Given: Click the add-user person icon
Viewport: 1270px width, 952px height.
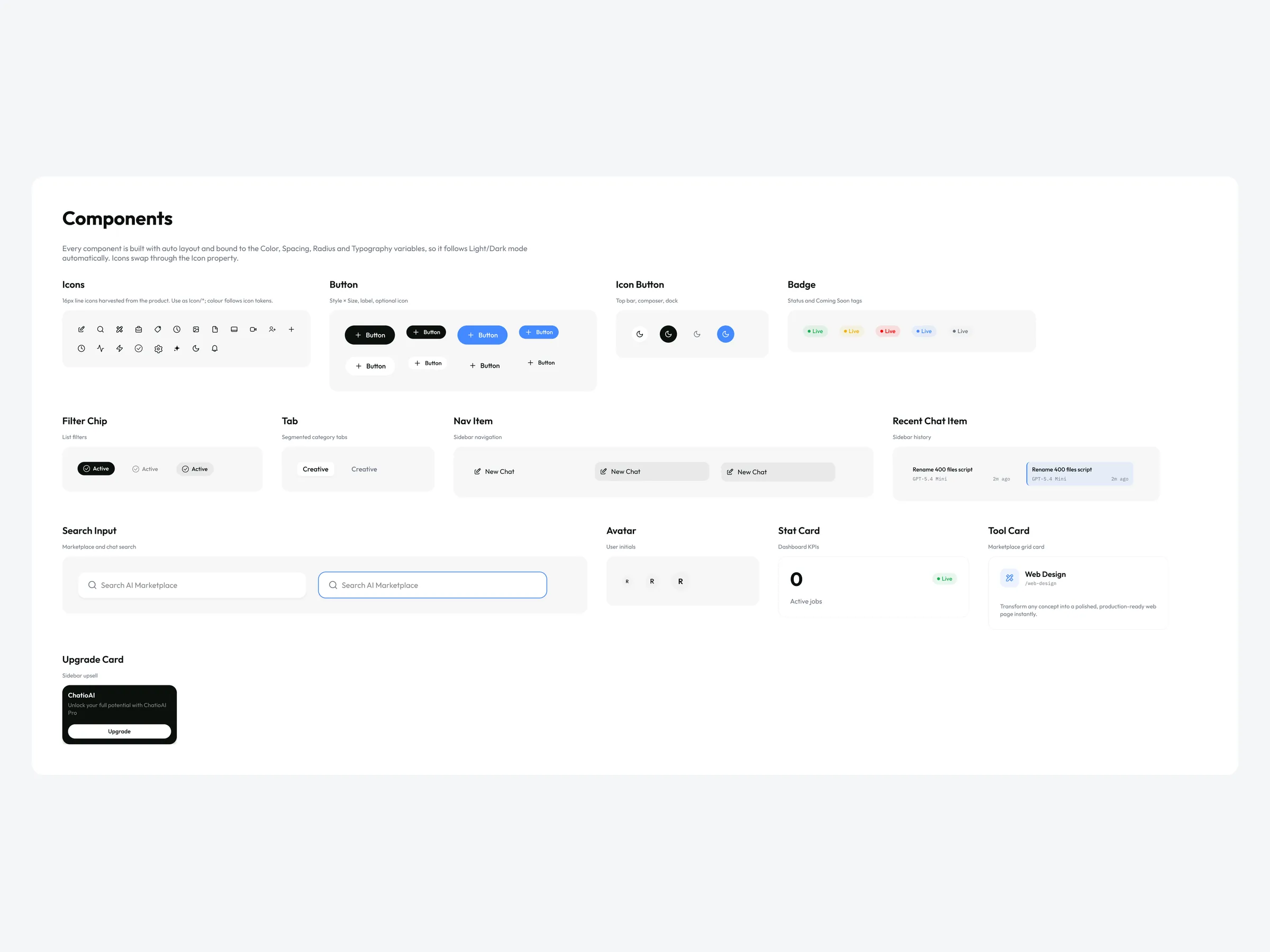Looking at the screenshot, I should point(272,329).
